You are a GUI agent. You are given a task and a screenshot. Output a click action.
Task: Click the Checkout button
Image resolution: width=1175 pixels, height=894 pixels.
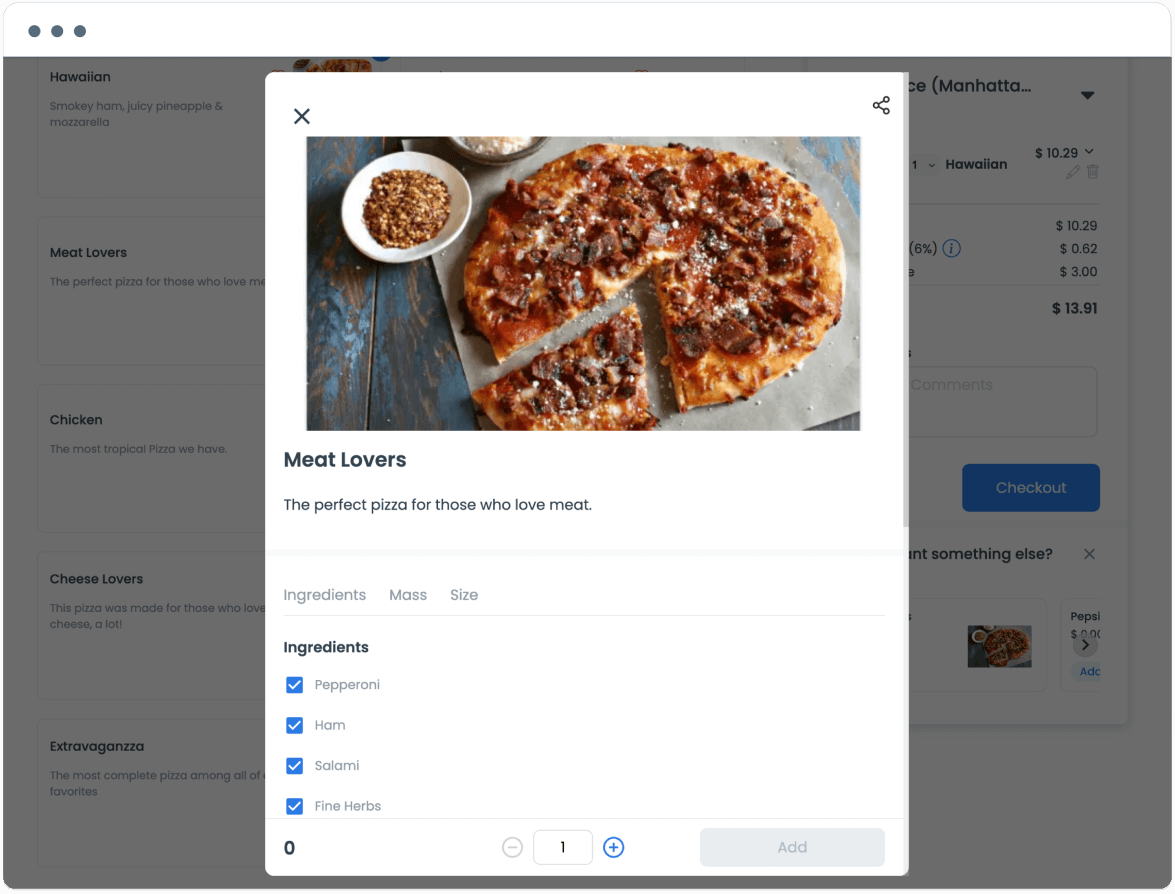pos(1030,488)
